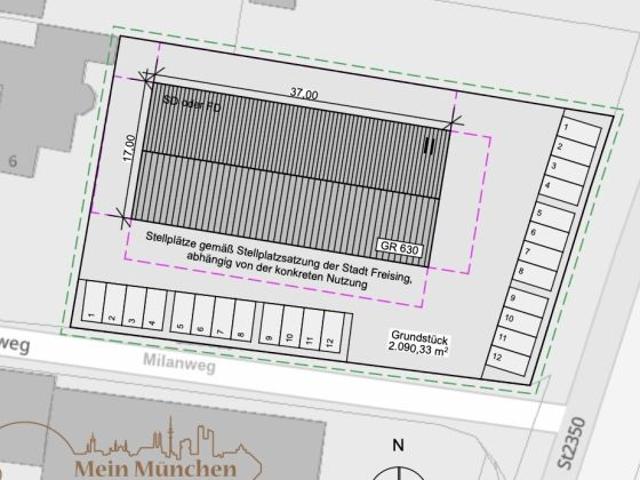Image resolution: width=640 pixels, height=480 pixels.
Task: Click the line "Stellplätze gemäß Stellplatzsatzung der Stadt Freising"
Action: coord(279,258)
